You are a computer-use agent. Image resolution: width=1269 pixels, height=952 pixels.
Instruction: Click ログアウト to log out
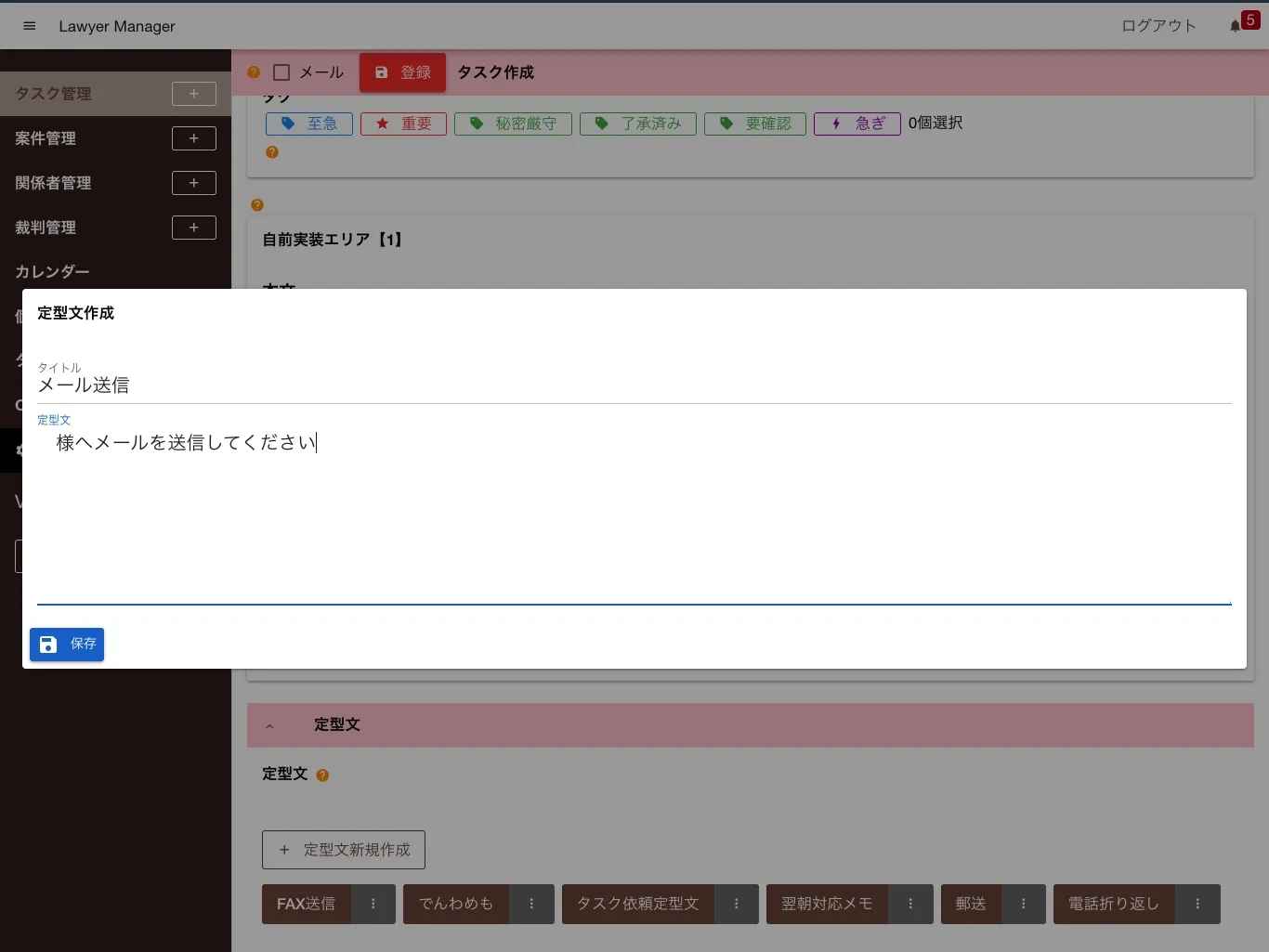1158,26
